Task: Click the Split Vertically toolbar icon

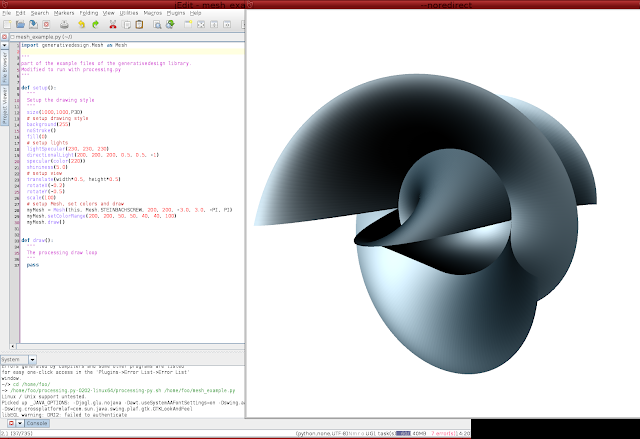Action: [227, 24]
